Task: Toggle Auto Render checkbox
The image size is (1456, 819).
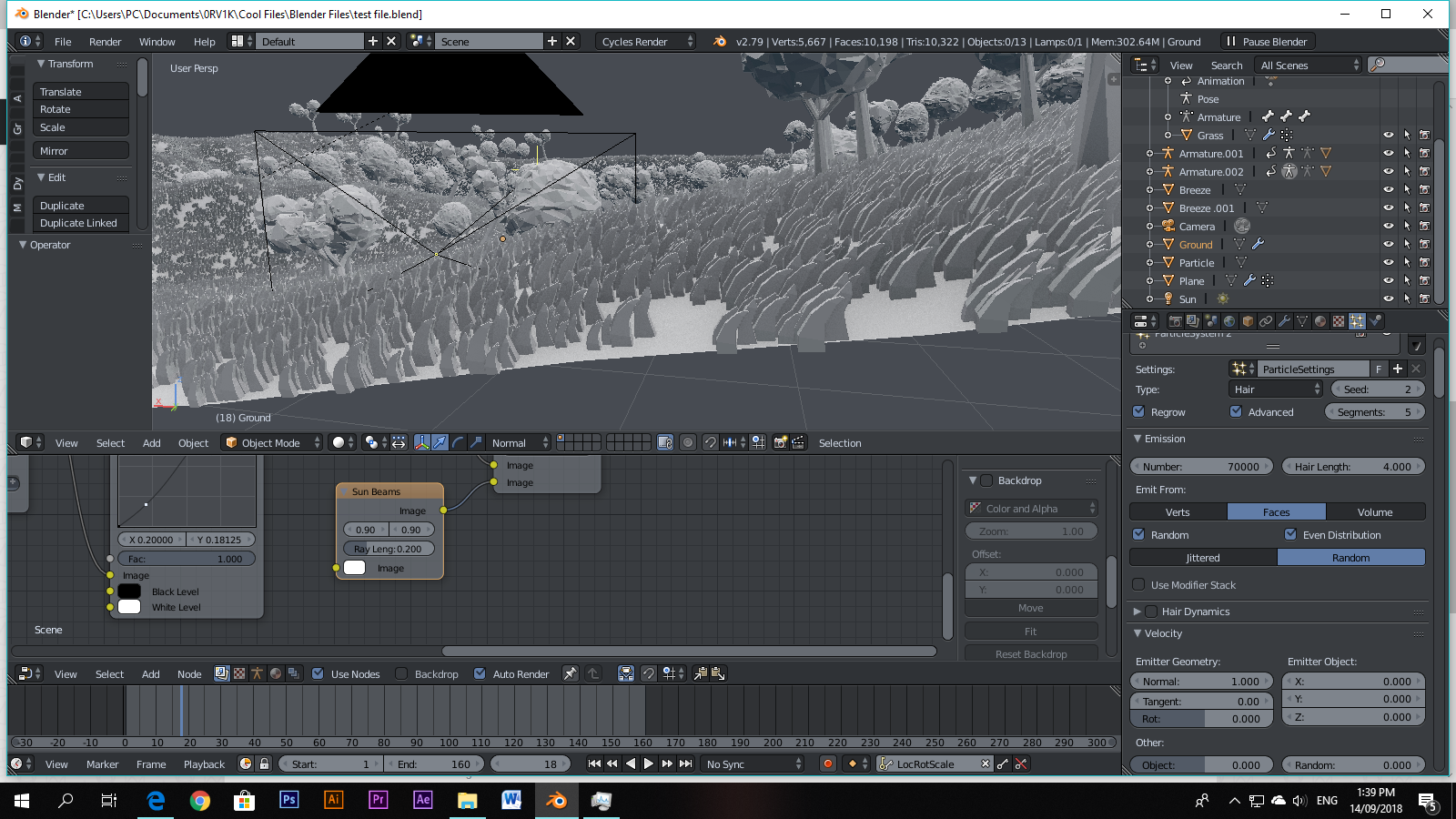Action: pyautogui.click(x=480, y=673)
